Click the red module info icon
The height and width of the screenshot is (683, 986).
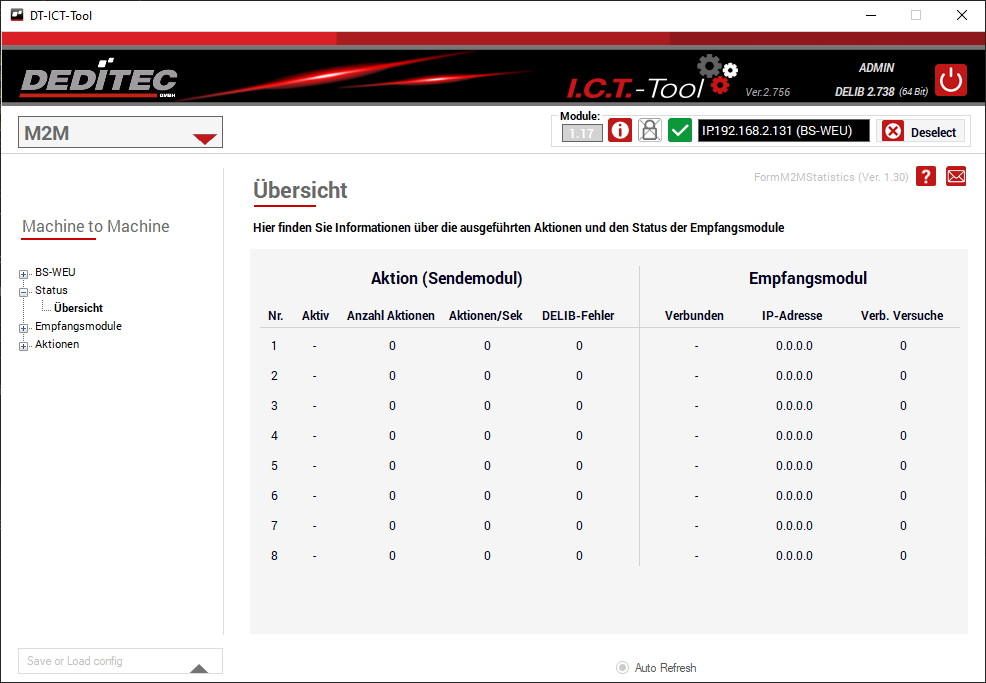pyautogui.click(x=620, y=131)
